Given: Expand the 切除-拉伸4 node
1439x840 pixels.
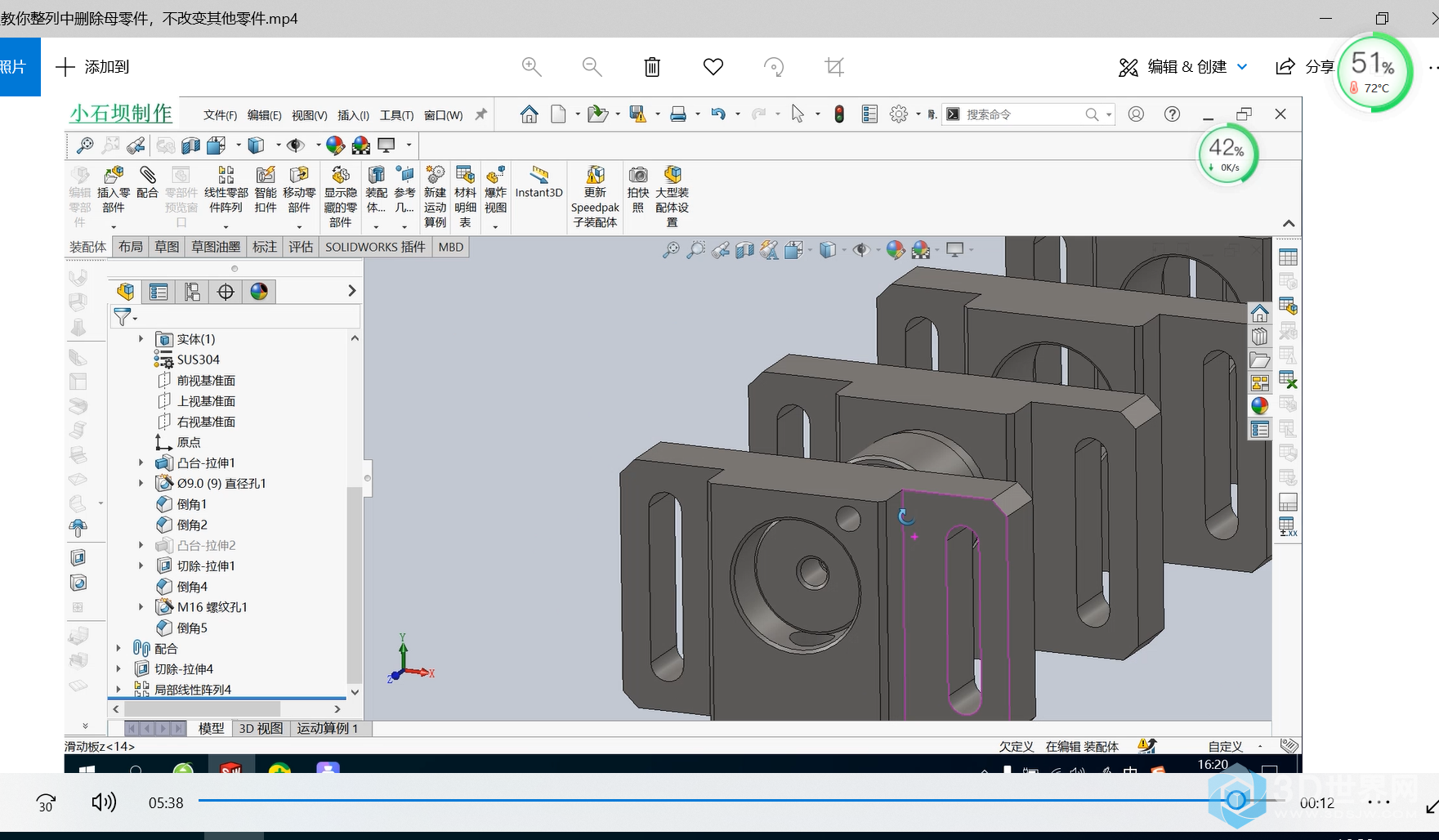Looking at the screenshot, I should pos(118,668).
